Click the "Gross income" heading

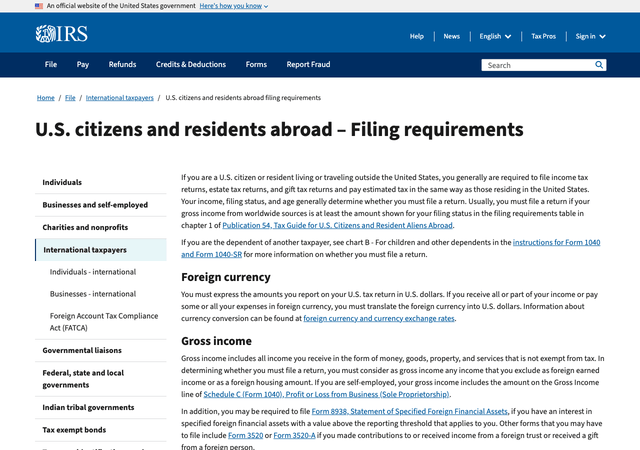(216, 341)
